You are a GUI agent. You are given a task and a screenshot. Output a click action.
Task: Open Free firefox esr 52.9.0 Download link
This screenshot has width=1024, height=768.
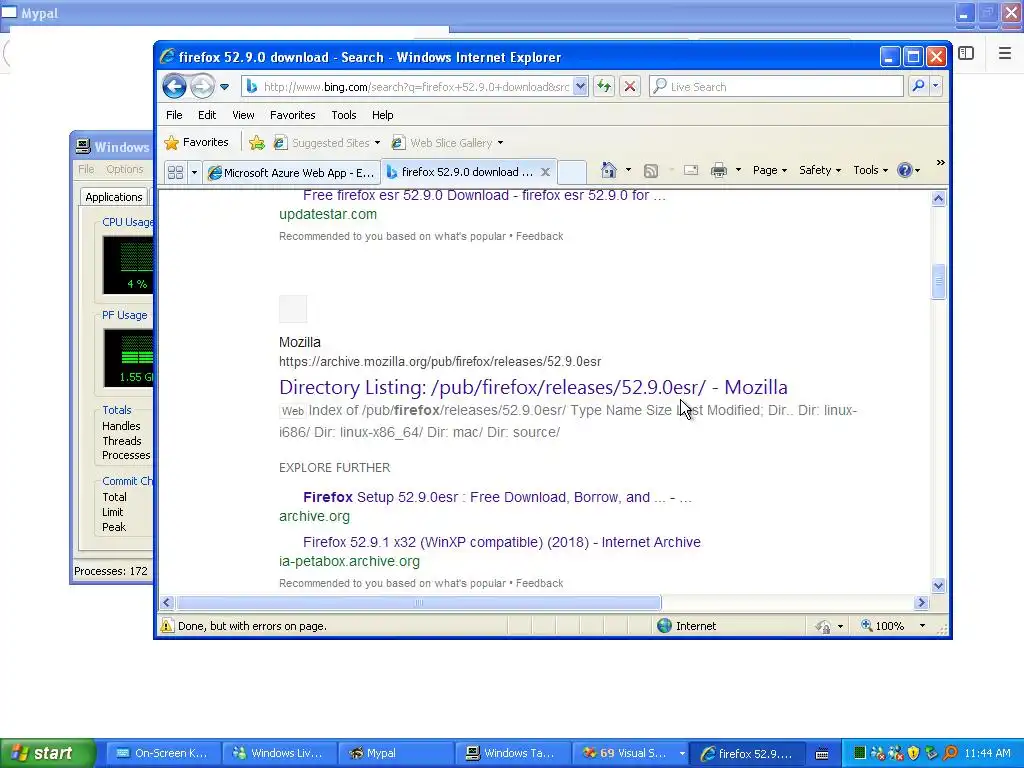point(484,195)
